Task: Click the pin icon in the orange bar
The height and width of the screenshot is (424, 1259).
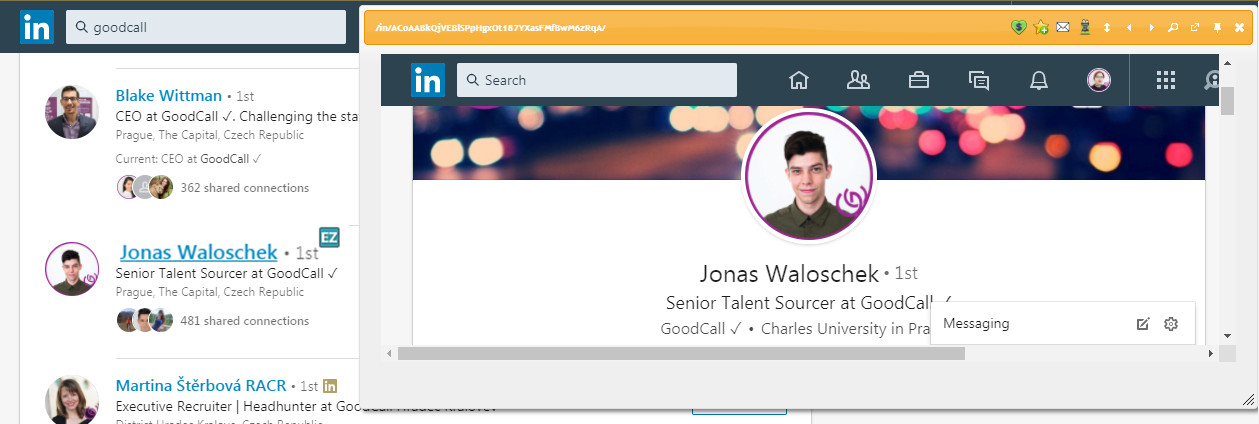Action: pos(1217,27)
